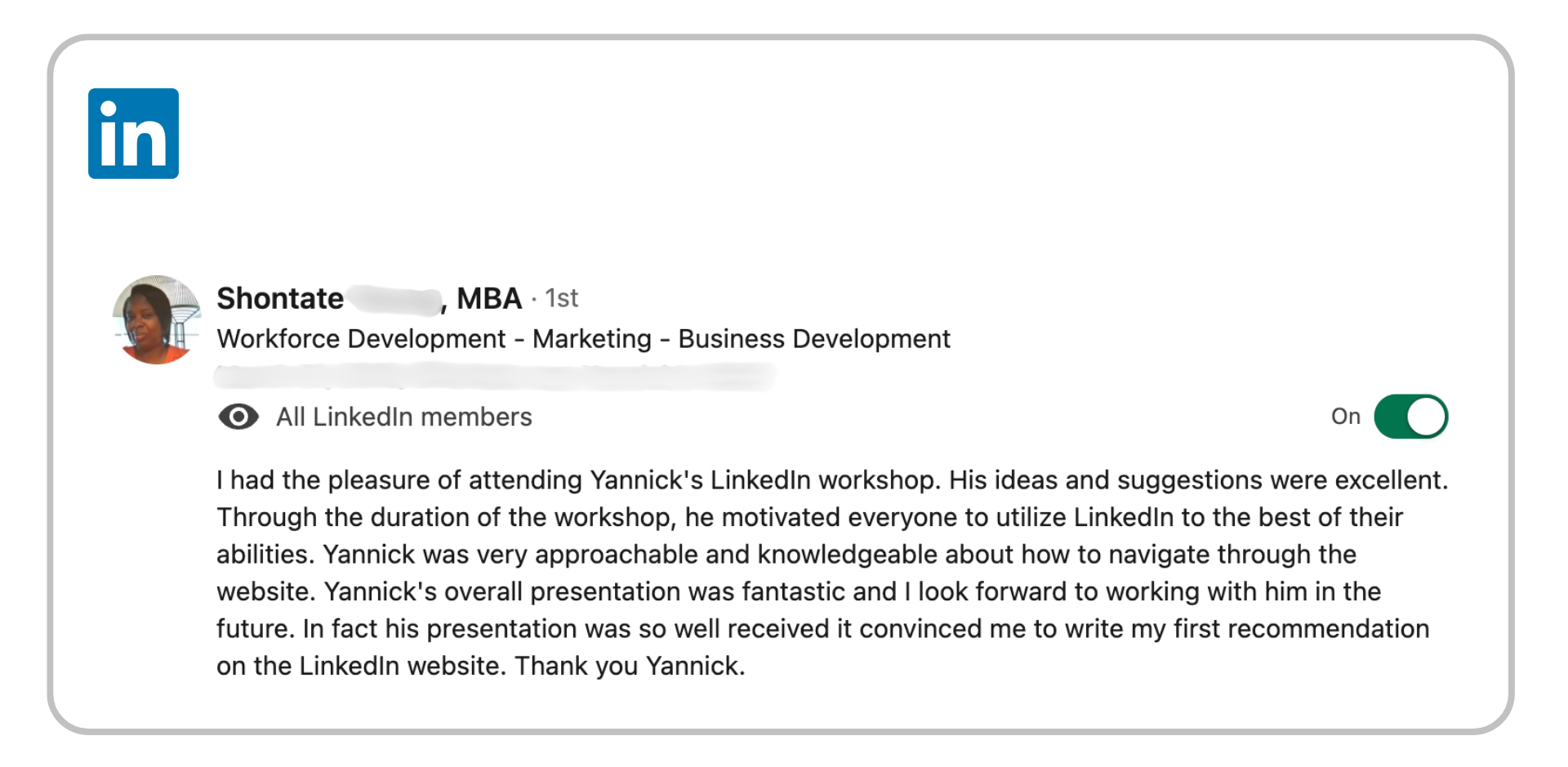Click the "1st" connection degree badge
1568x767 pixels.
point(561,299)
